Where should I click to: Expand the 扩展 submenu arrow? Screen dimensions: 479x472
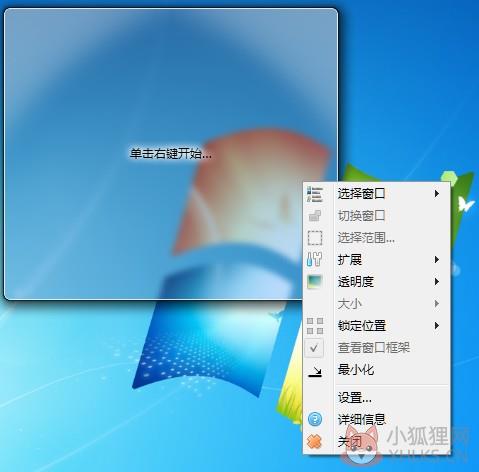pos(436,259)
